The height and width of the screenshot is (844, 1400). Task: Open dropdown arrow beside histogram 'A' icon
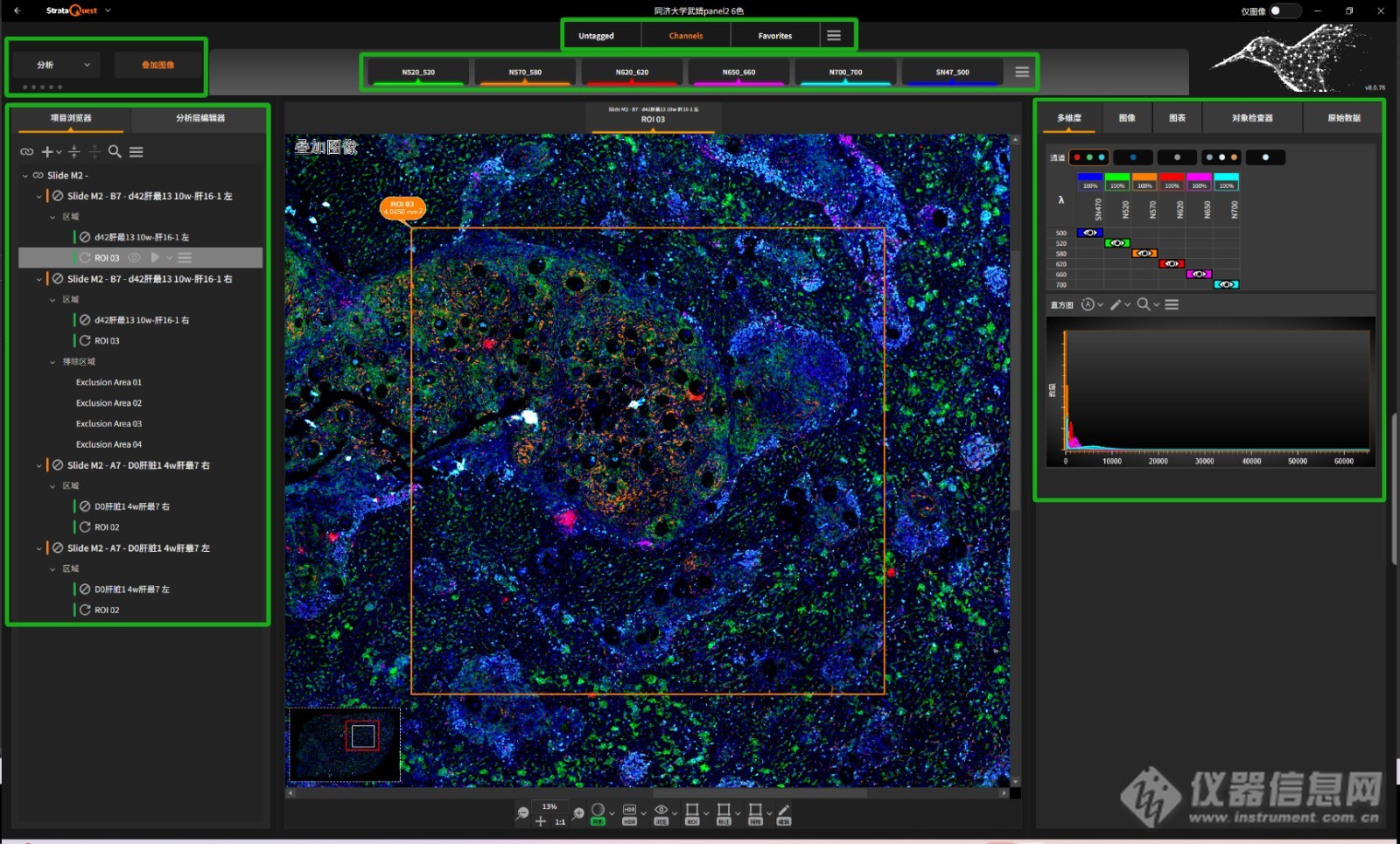[1100, 304]
